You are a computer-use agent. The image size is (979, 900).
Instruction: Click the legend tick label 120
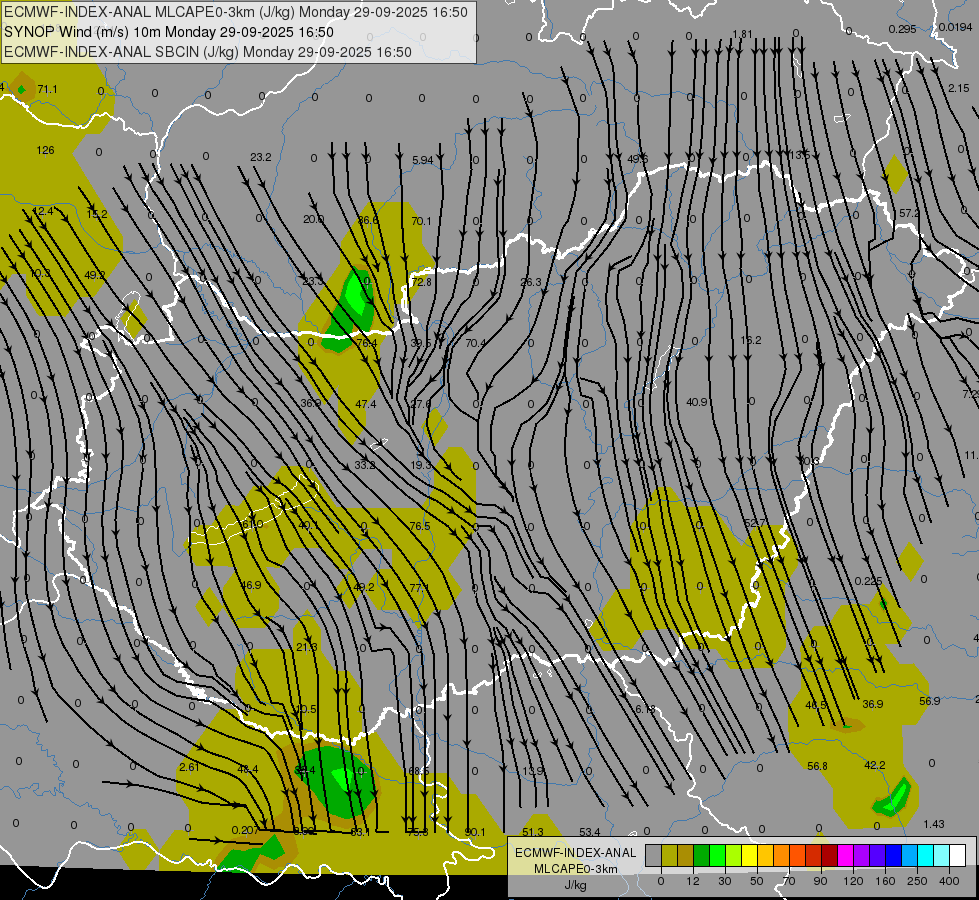(x=853, y=881)
